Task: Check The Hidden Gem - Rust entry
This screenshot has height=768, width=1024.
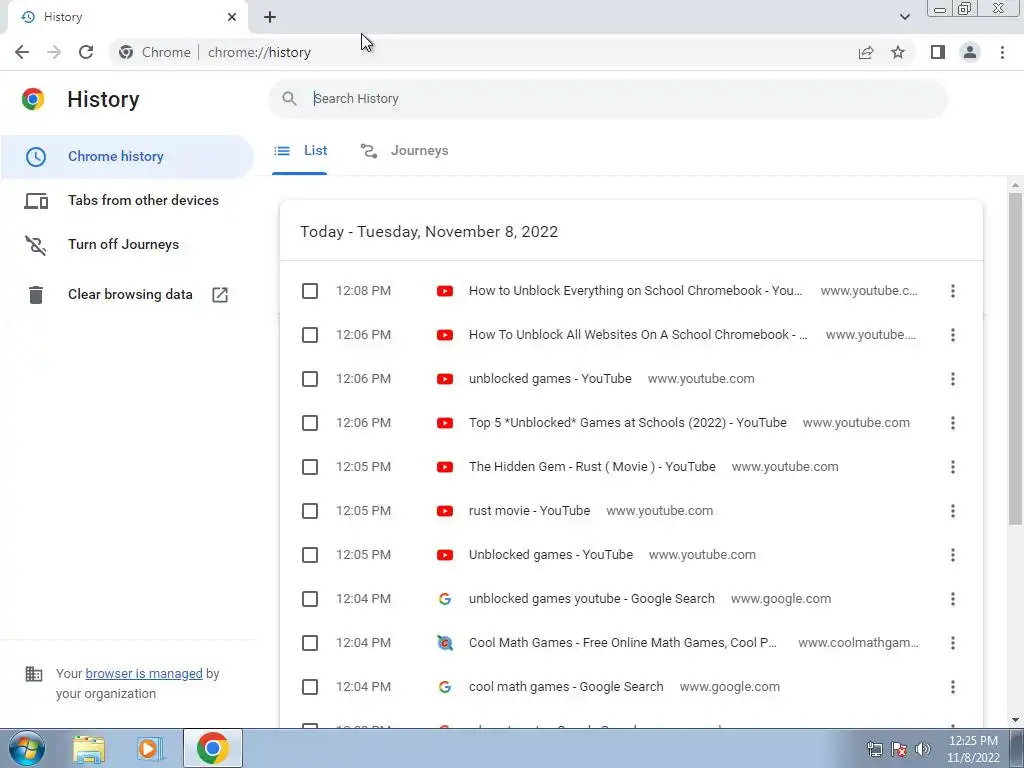Action: point(310,467)
